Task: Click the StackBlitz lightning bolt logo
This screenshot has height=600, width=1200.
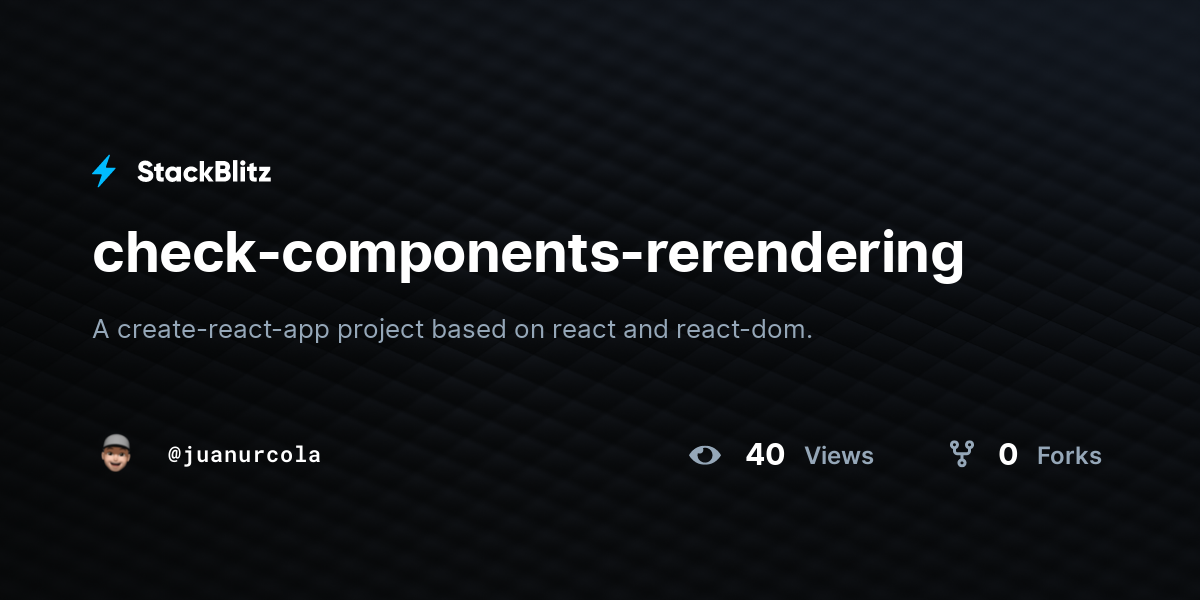Action: pyautogui.click(x=104, y=172)
